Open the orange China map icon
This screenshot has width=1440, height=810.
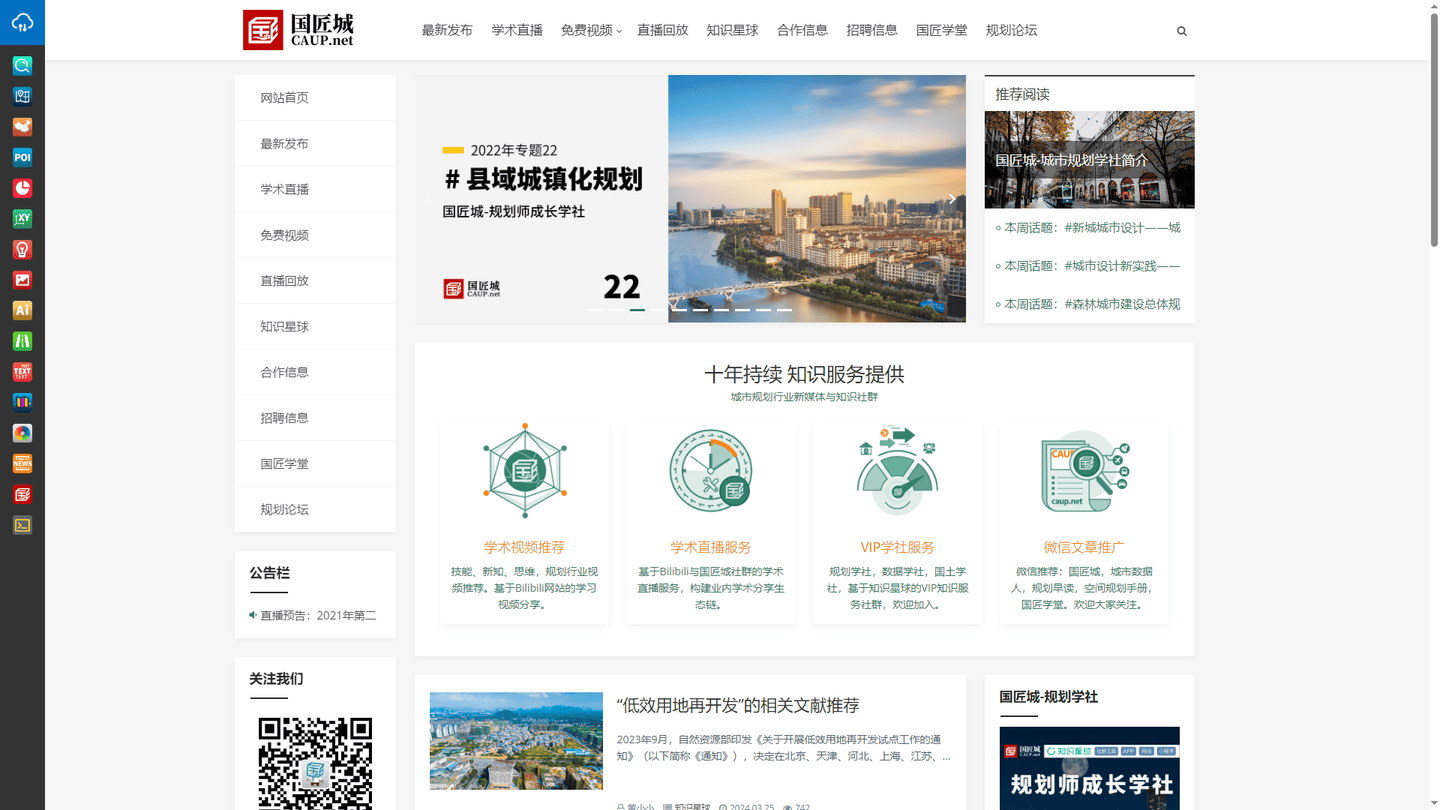point(22,127)
